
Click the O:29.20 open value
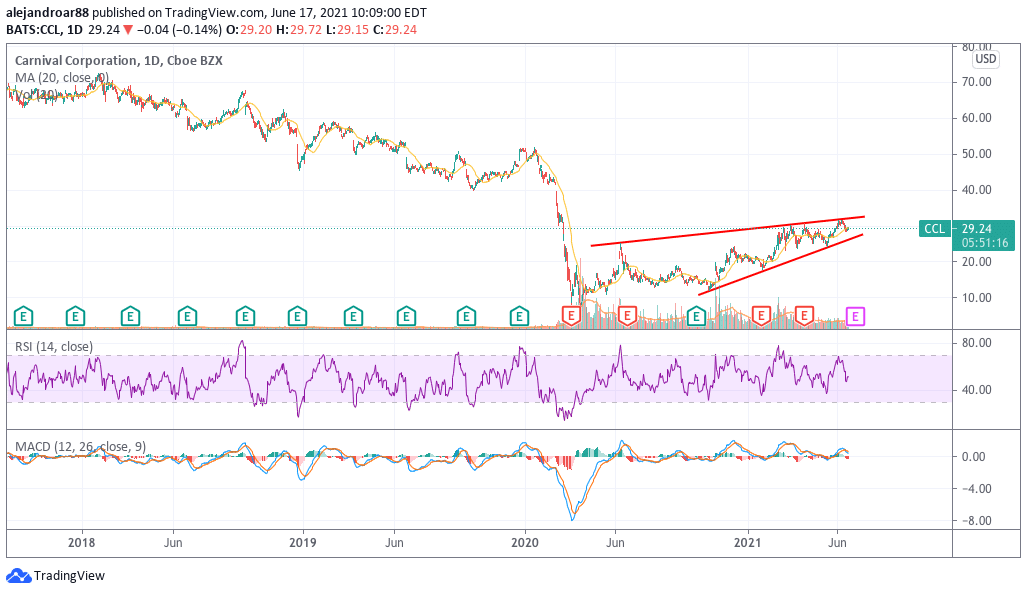(248, 29)
